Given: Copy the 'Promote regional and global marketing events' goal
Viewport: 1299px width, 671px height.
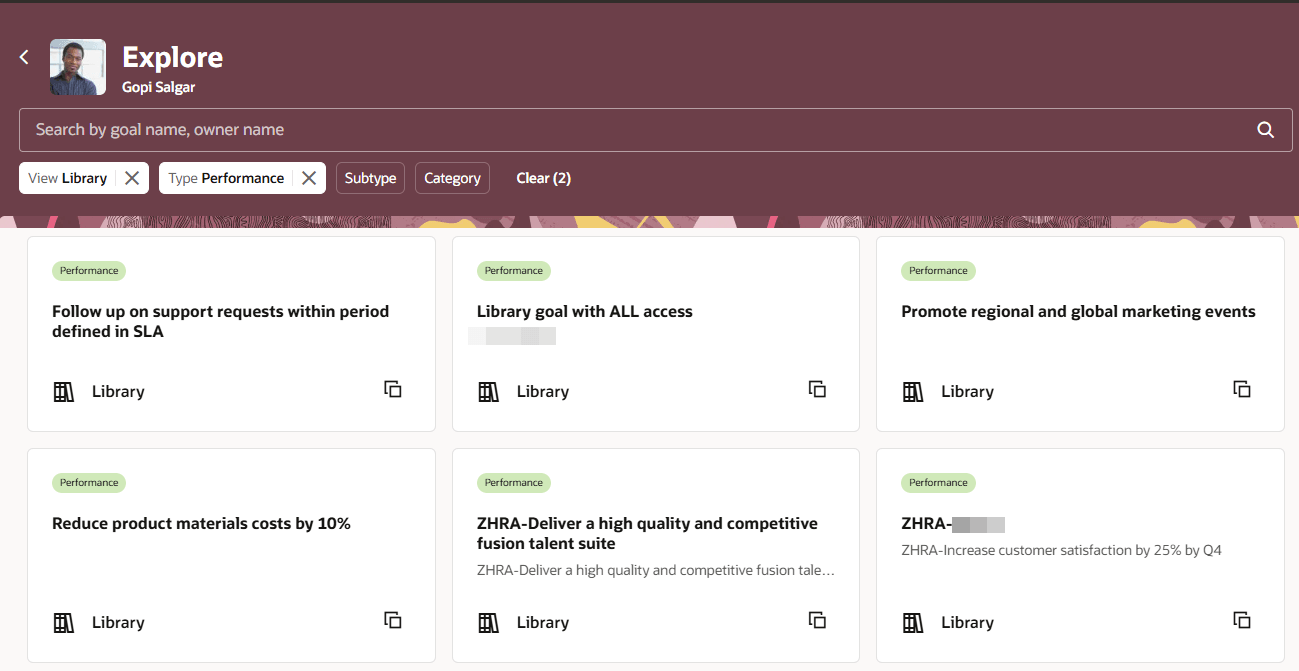Looking at the screenshot, I should click(x=1242, y=389).
